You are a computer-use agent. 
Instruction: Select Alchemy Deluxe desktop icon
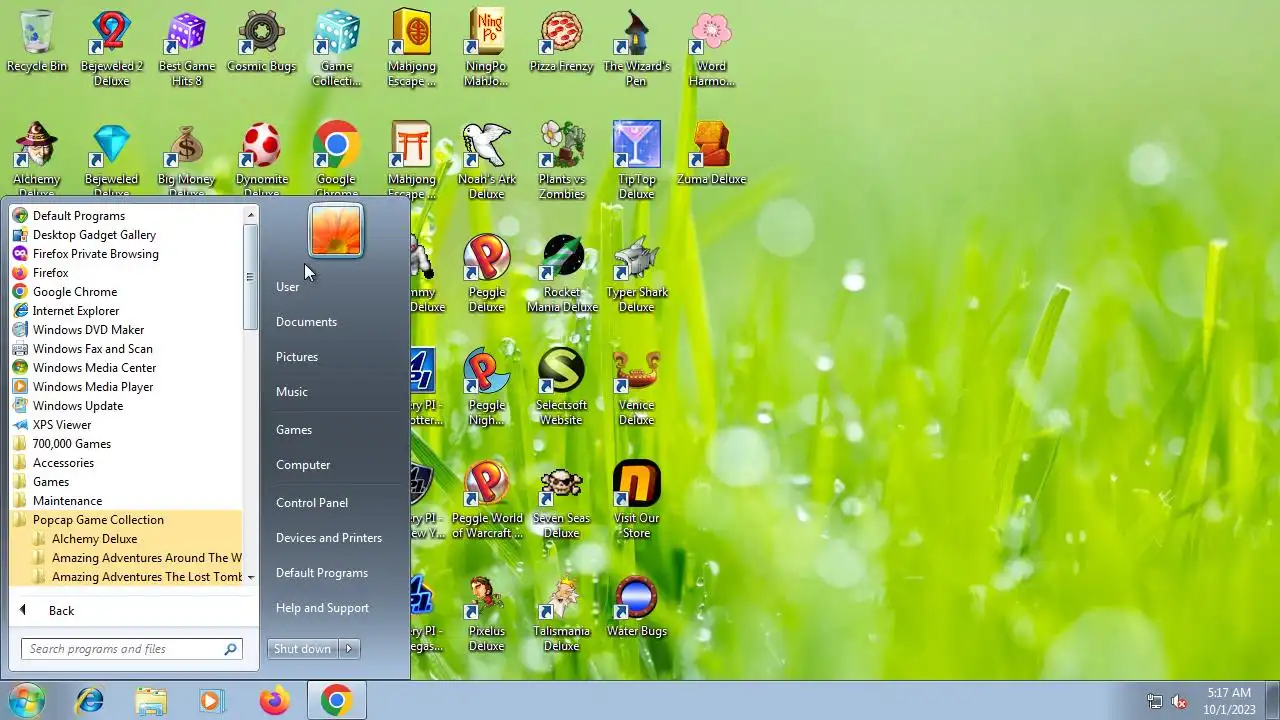37,160
